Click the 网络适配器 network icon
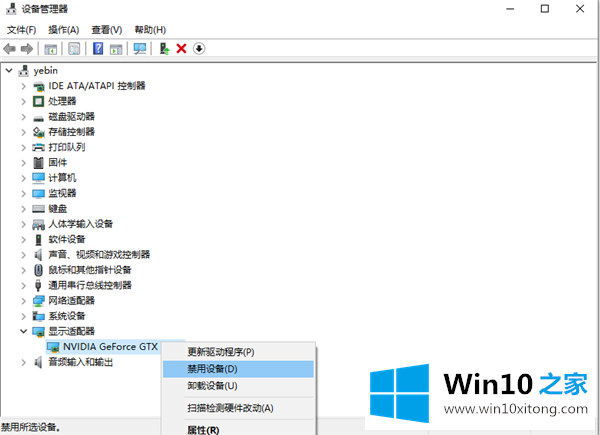This screenshot has height=435, width=600. [39, 301]
